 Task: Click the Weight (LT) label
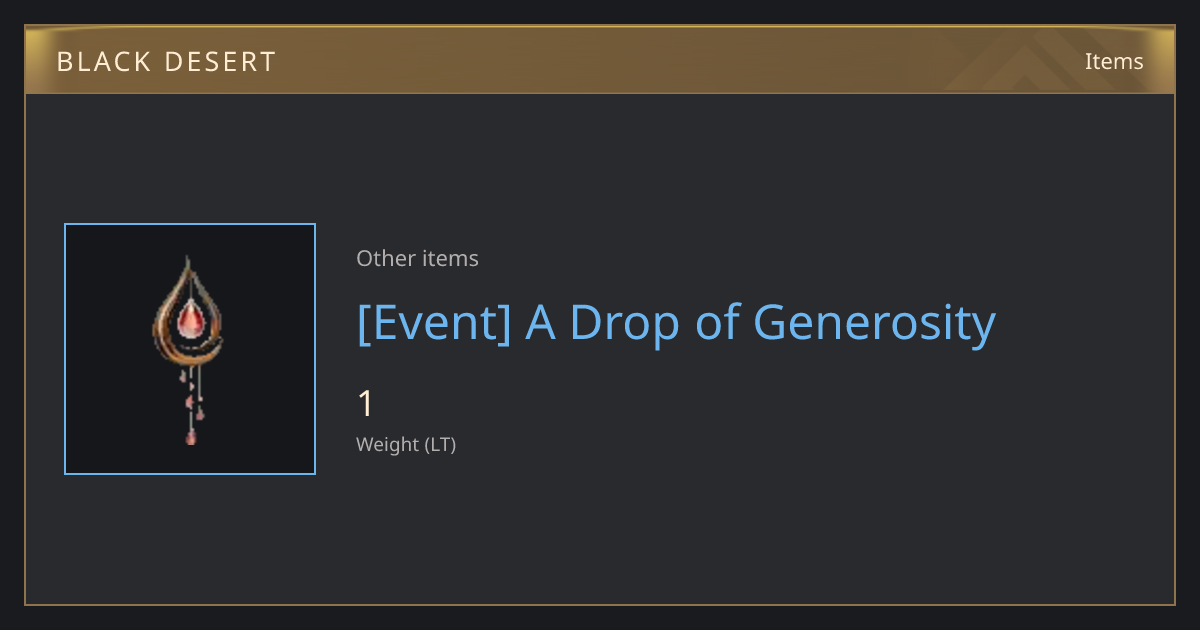(406, 445)
